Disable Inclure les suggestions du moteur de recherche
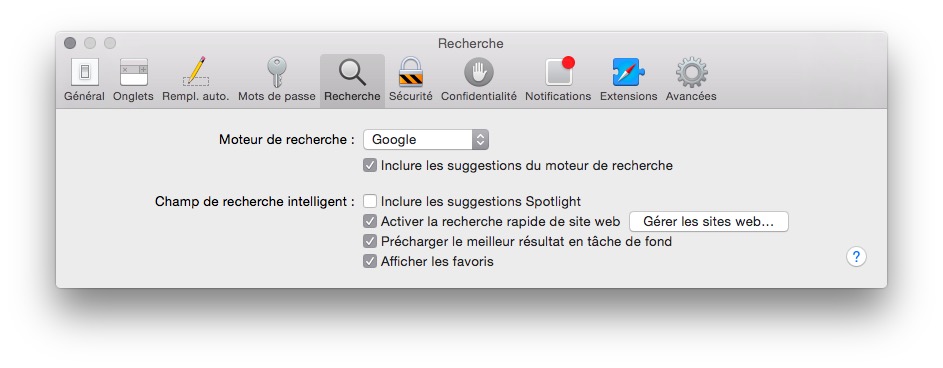943x368 pixels. (370, 165)
